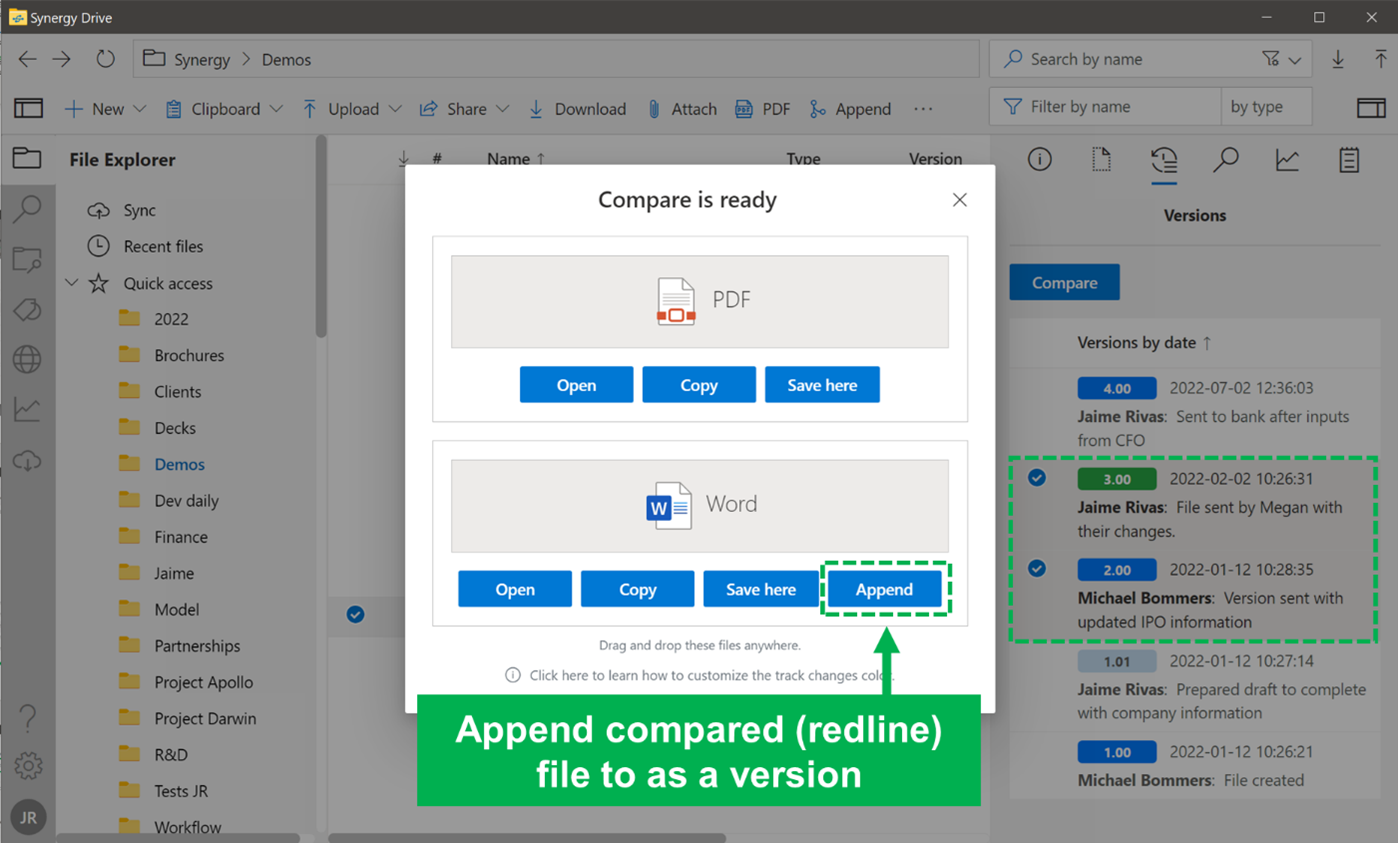Open the analytics chart sidebar icon

pos(27,409)
